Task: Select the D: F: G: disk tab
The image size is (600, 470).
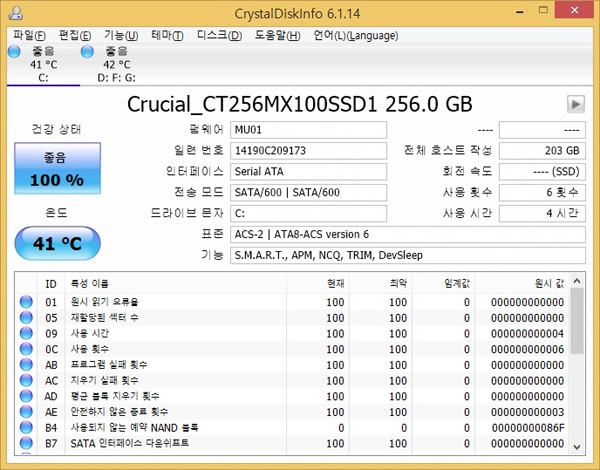Action: (x=116, y=65)
